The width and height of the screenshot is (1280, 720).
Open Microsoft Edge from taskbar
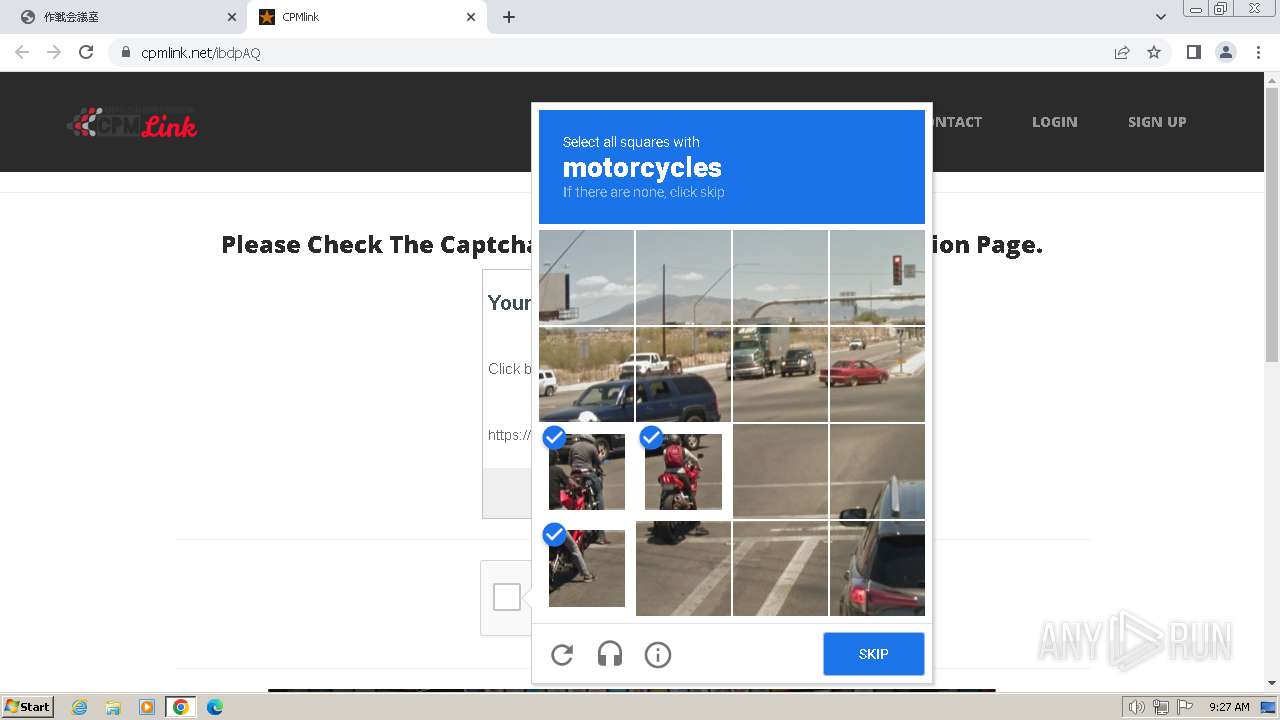point(214,707)
